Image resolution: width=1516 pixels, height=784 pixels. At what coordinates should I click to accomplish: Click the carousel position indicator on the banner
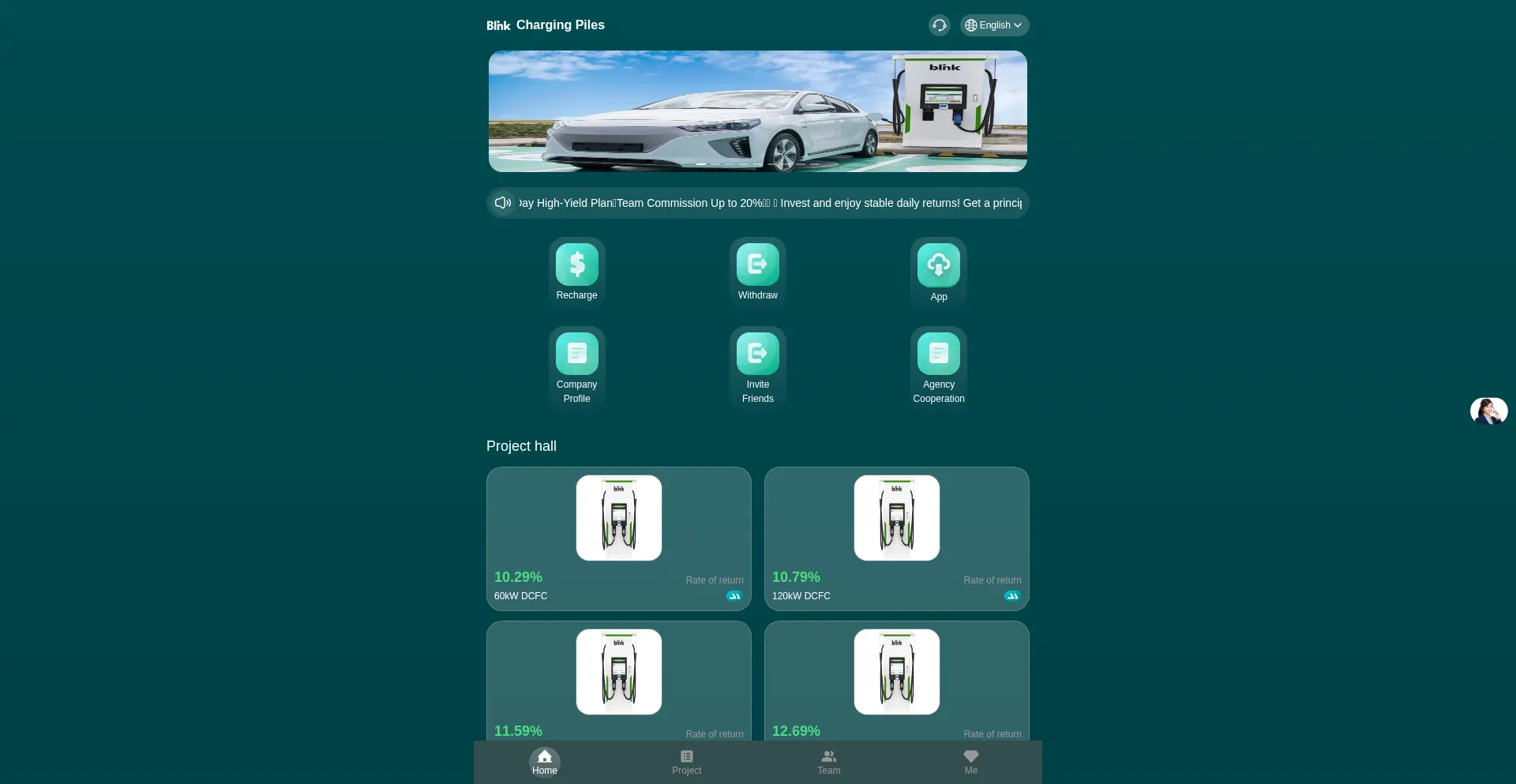pos(701,164)
